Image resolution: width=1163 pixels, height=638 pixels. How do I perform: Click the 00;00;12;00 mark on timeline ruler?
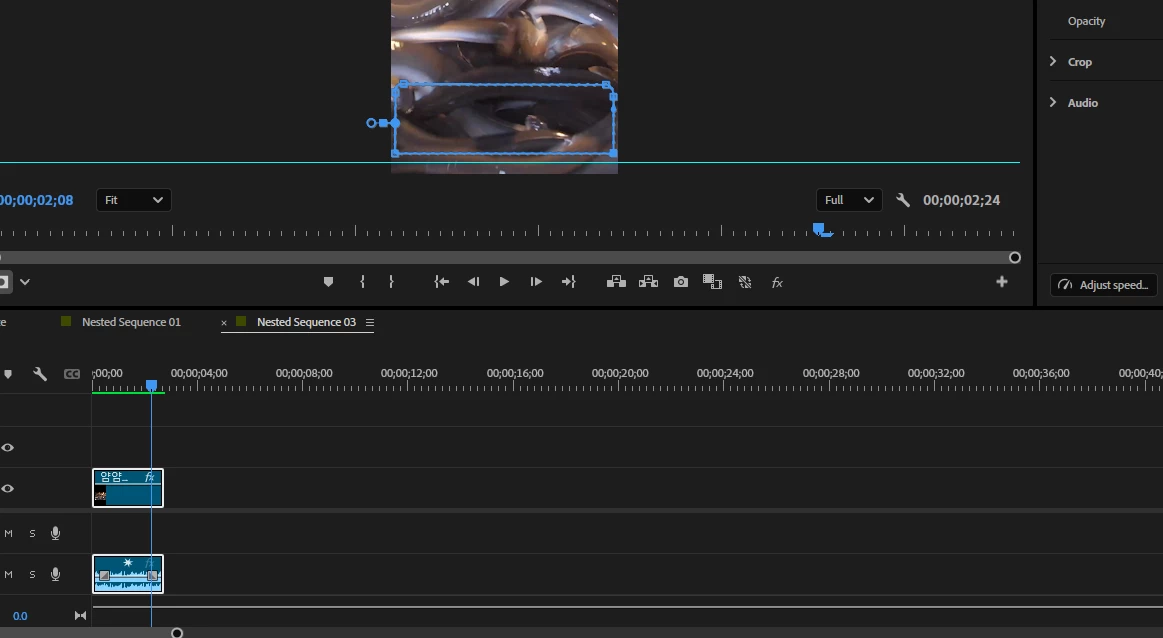(x=409, y=373)
